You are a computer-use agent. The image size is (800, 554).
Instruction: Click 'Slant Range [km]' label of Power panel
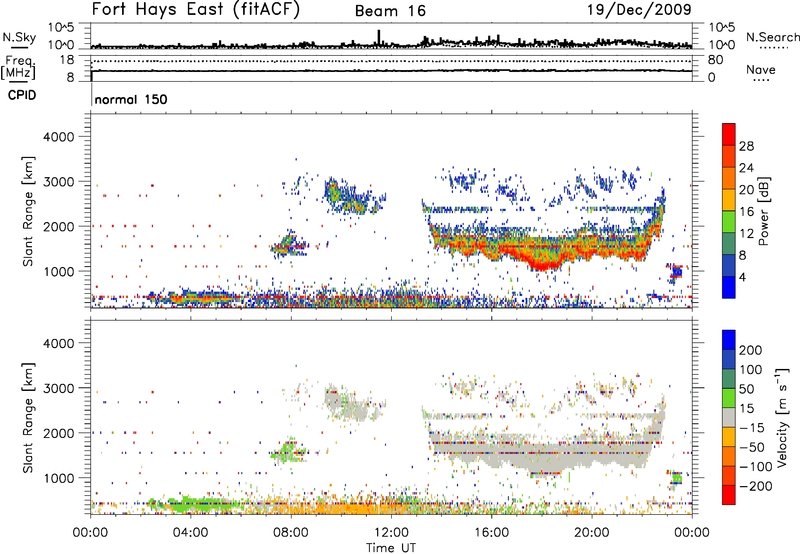coord(29,211)
